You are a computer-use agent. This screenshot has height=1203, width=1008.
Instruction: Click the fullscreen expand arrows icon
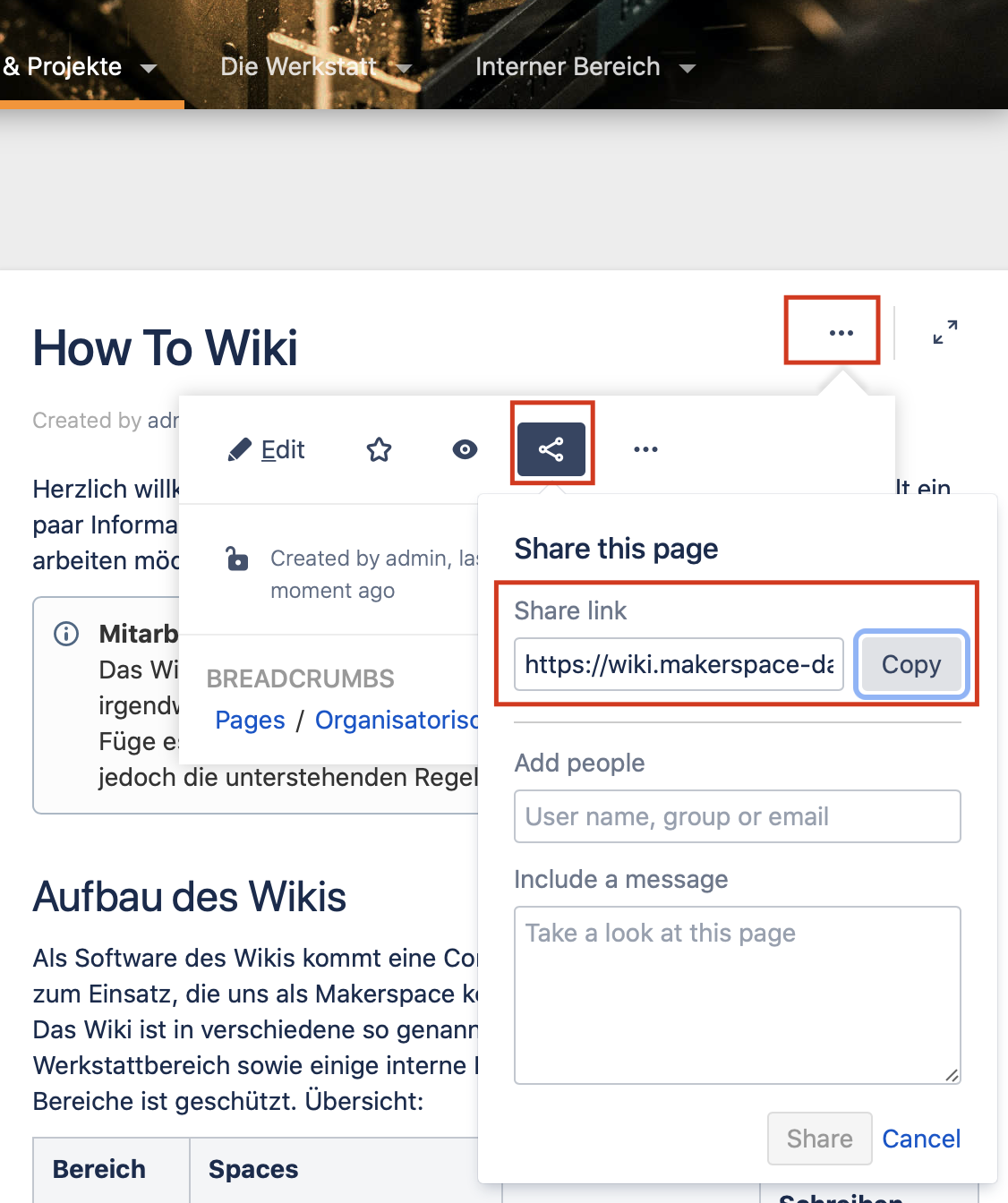coord(944,332)
